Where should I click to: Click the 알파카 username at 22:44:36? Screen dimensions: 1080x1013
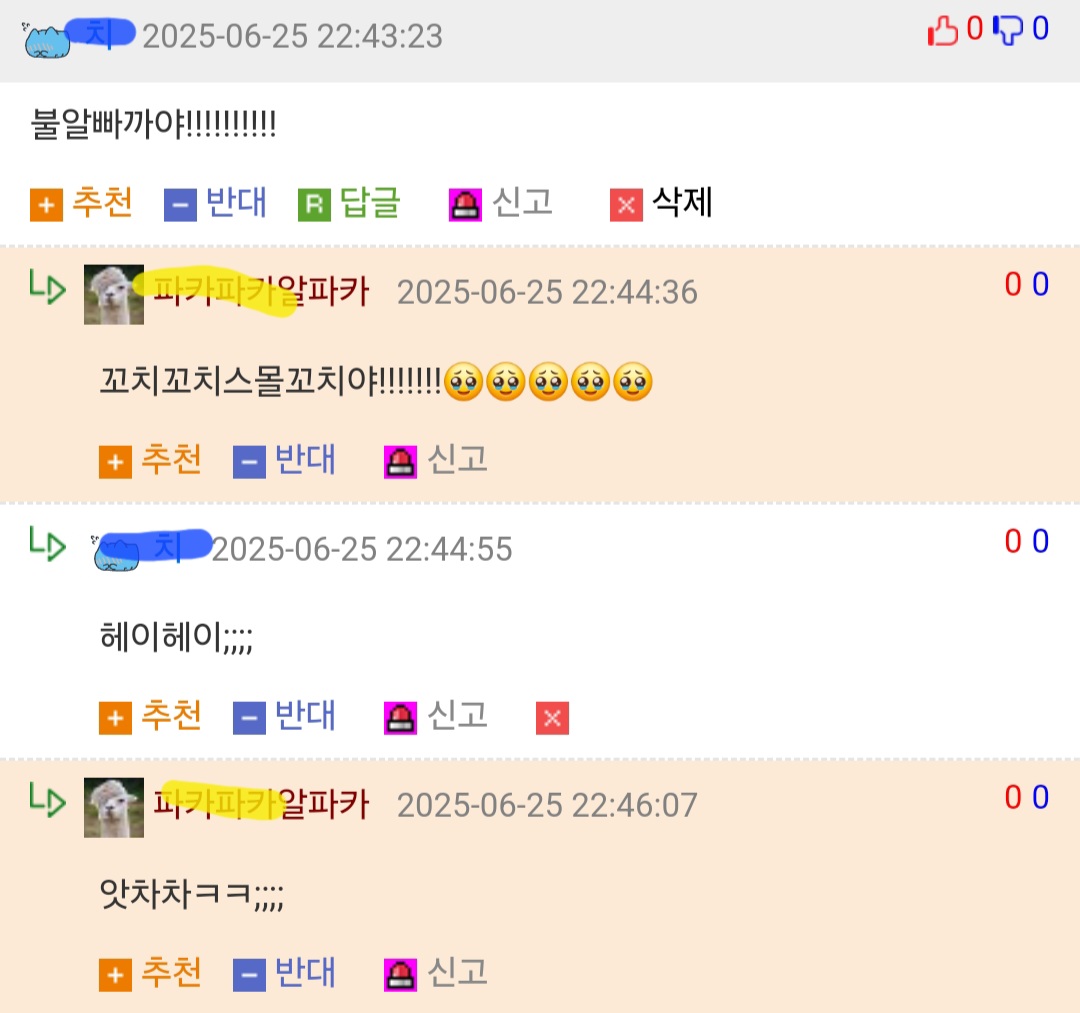tap(261, 291)
